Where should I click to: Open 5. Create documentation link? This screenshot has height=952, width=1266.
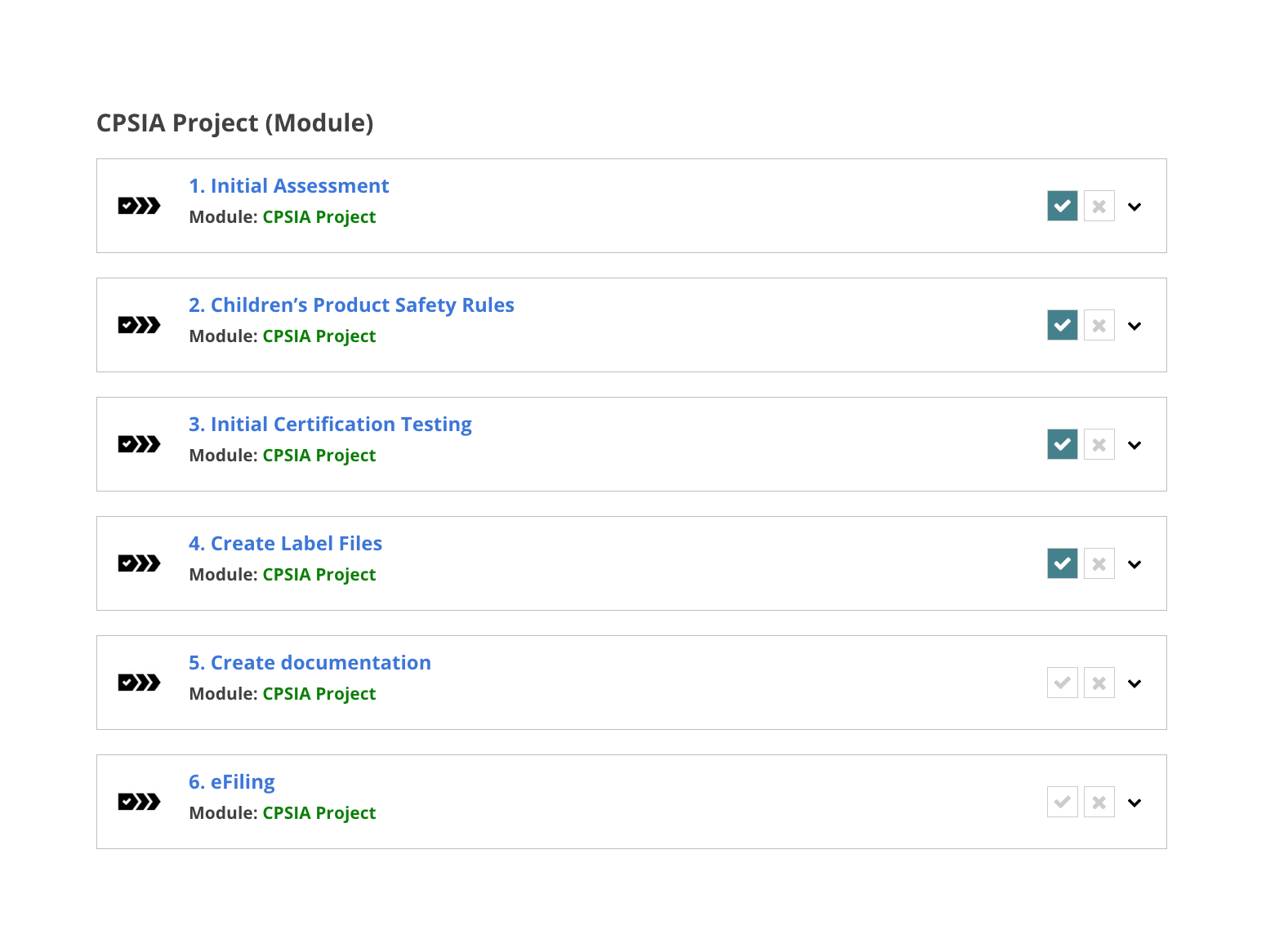310,663
